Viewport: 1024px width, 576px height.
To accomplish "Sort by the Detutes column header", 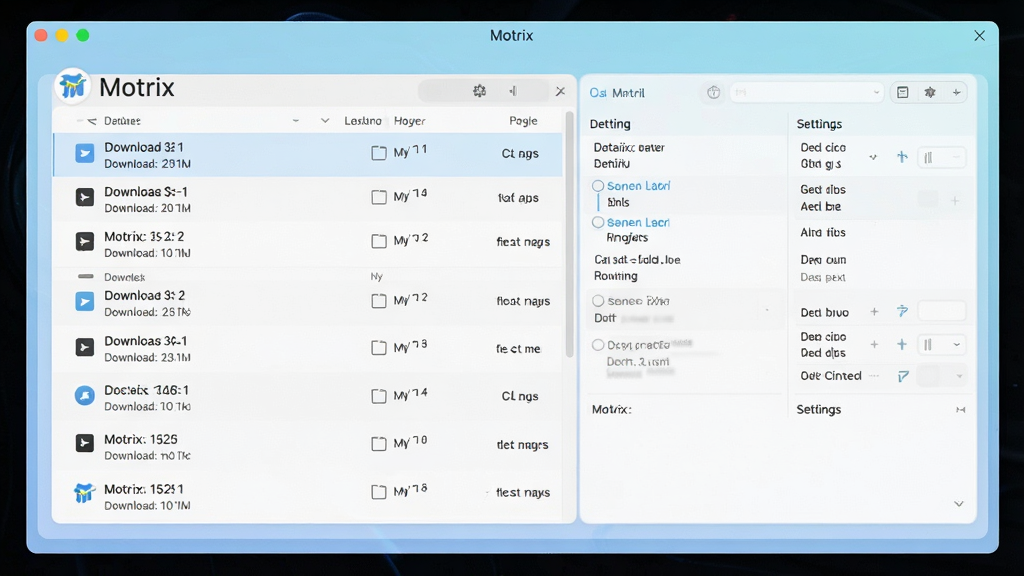I will (122, 121).
